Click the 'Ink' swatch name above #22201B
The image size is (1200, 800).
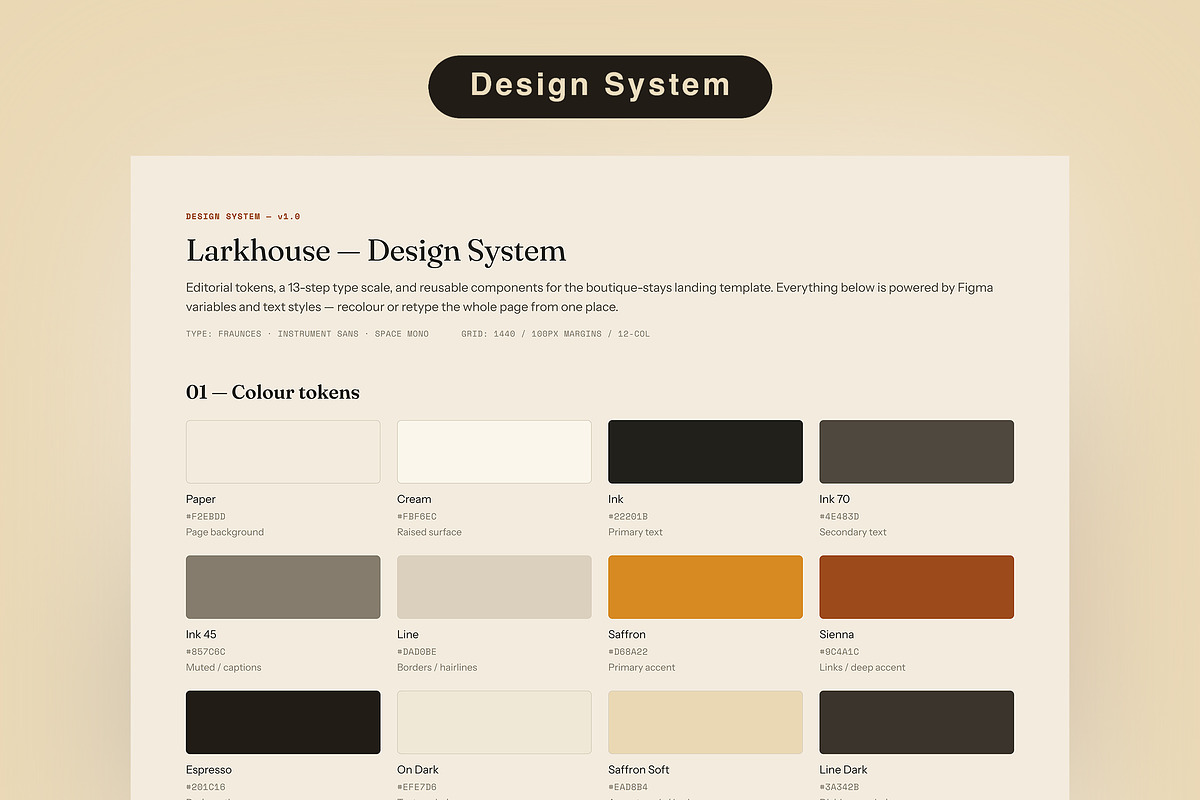616,499
